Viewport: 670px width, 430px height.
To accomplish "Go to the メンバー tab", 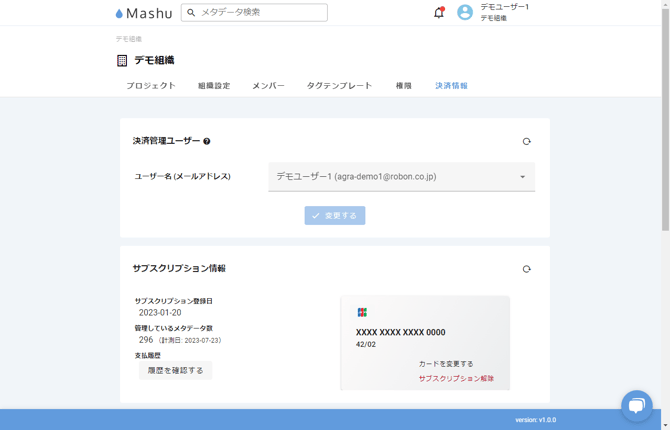I will pyautogui.click(x=268, y=86).
